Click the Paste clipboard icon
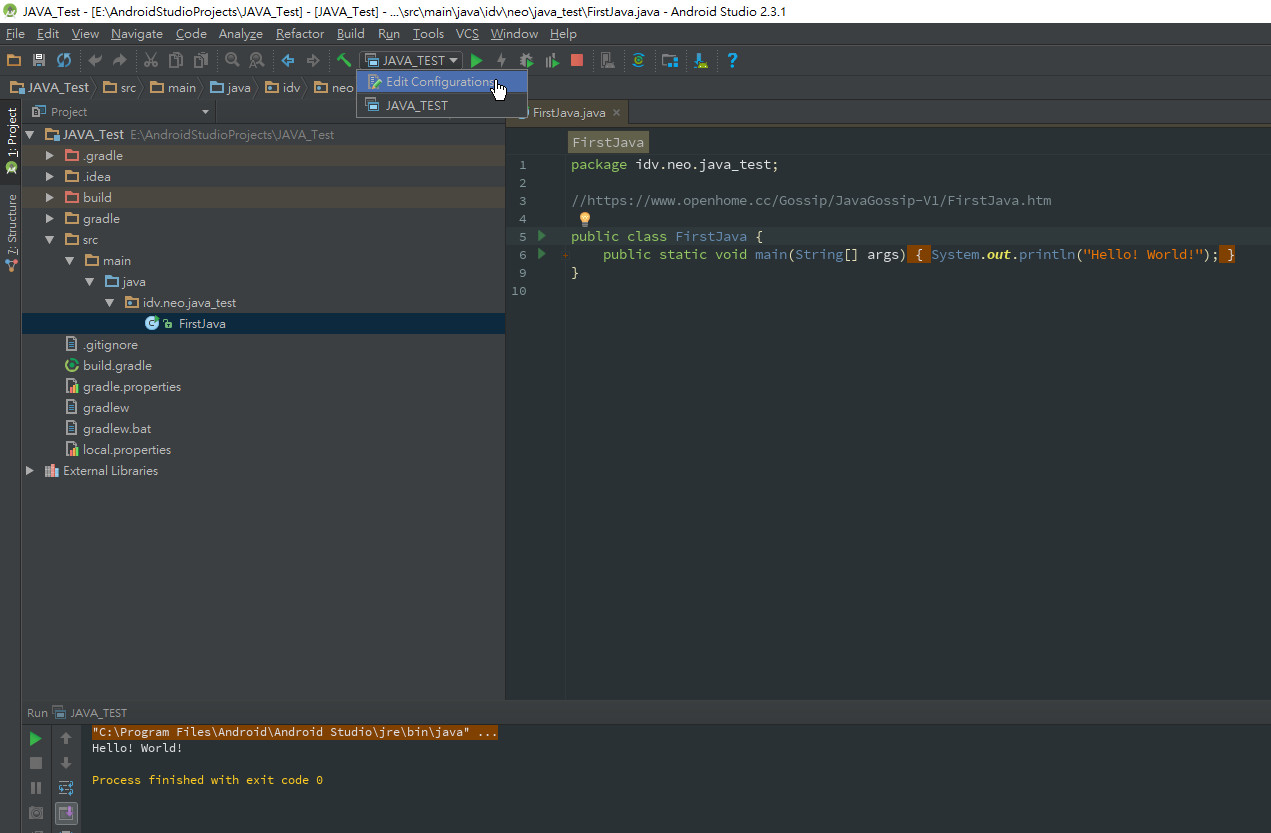 pyautogui.click(x=201, y=61)
